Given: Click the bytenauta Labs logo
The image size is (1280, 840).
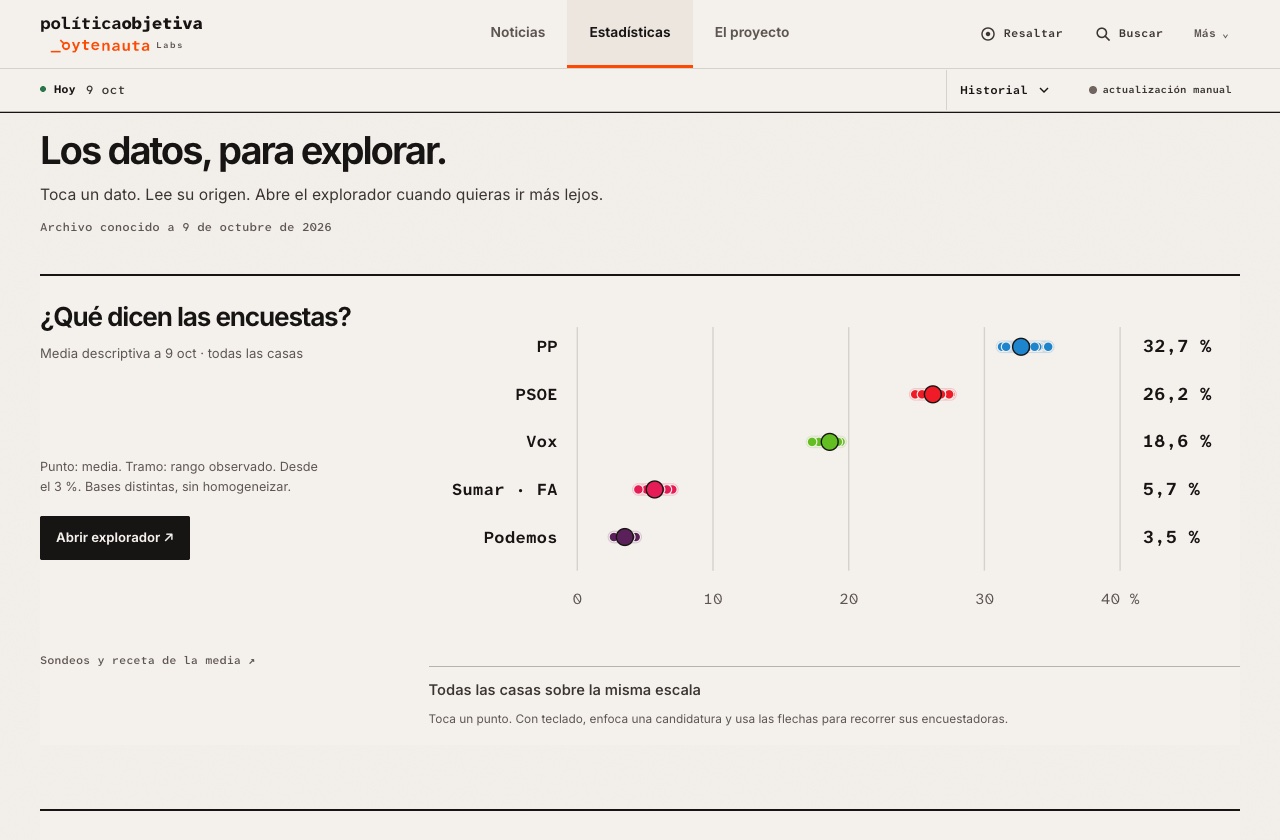Looking at the screenshot, I should click(116, 46).
